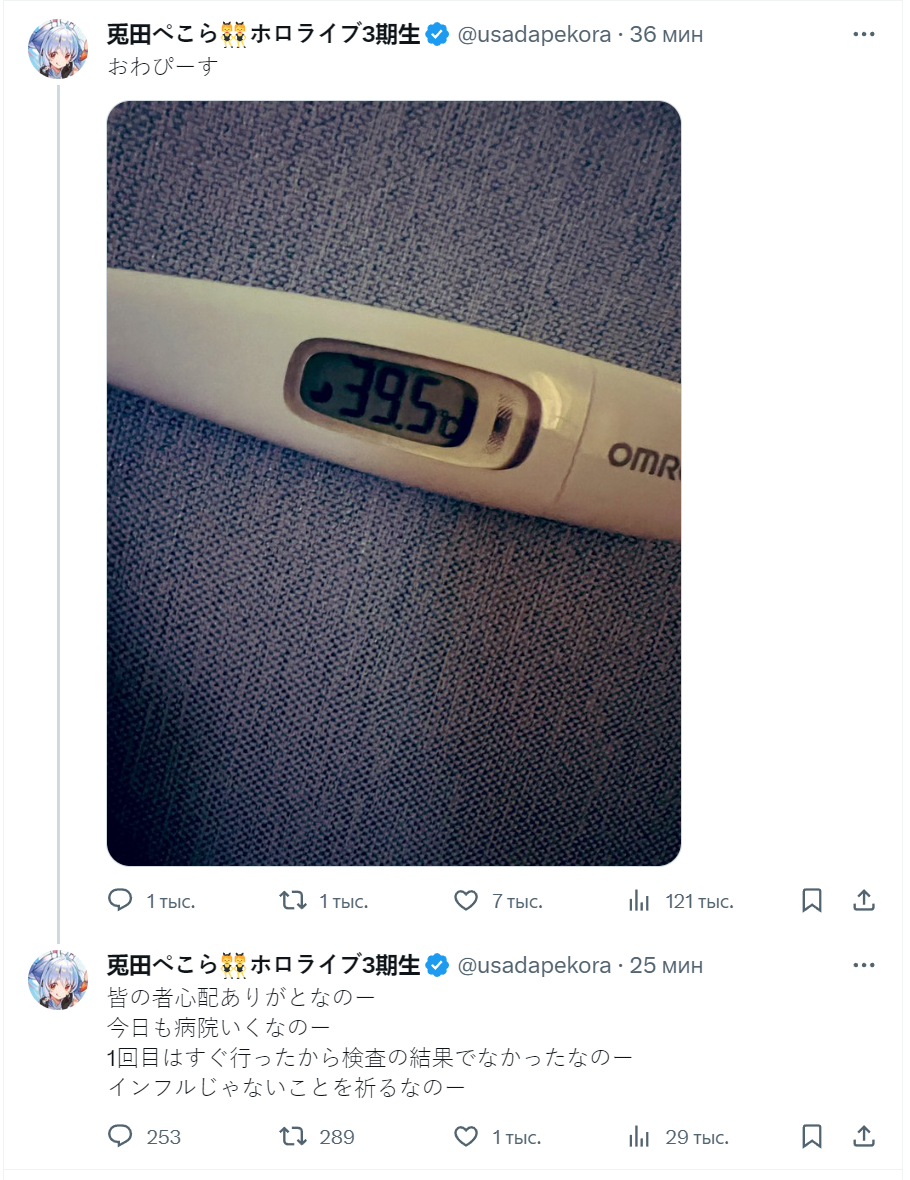Screen dimensions: 910x1180
Task: Open profile avatar on first tweet
Action: [58, 48]
